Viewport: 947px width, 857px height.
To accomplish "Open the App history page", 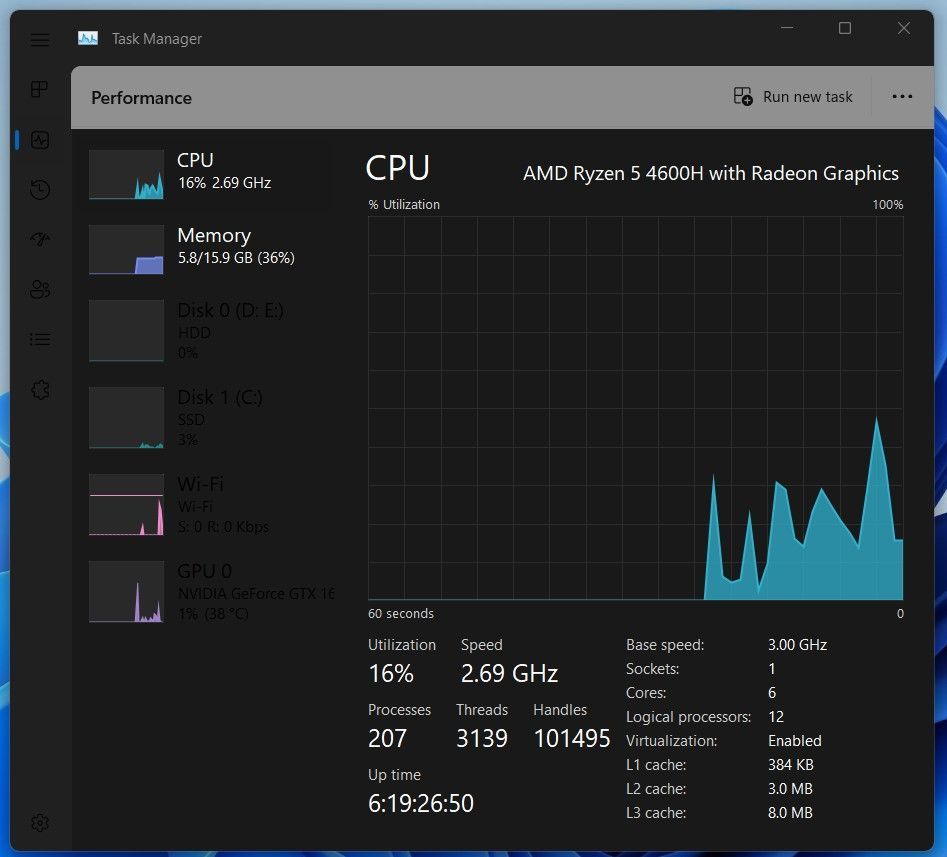I will pos(40,189).
